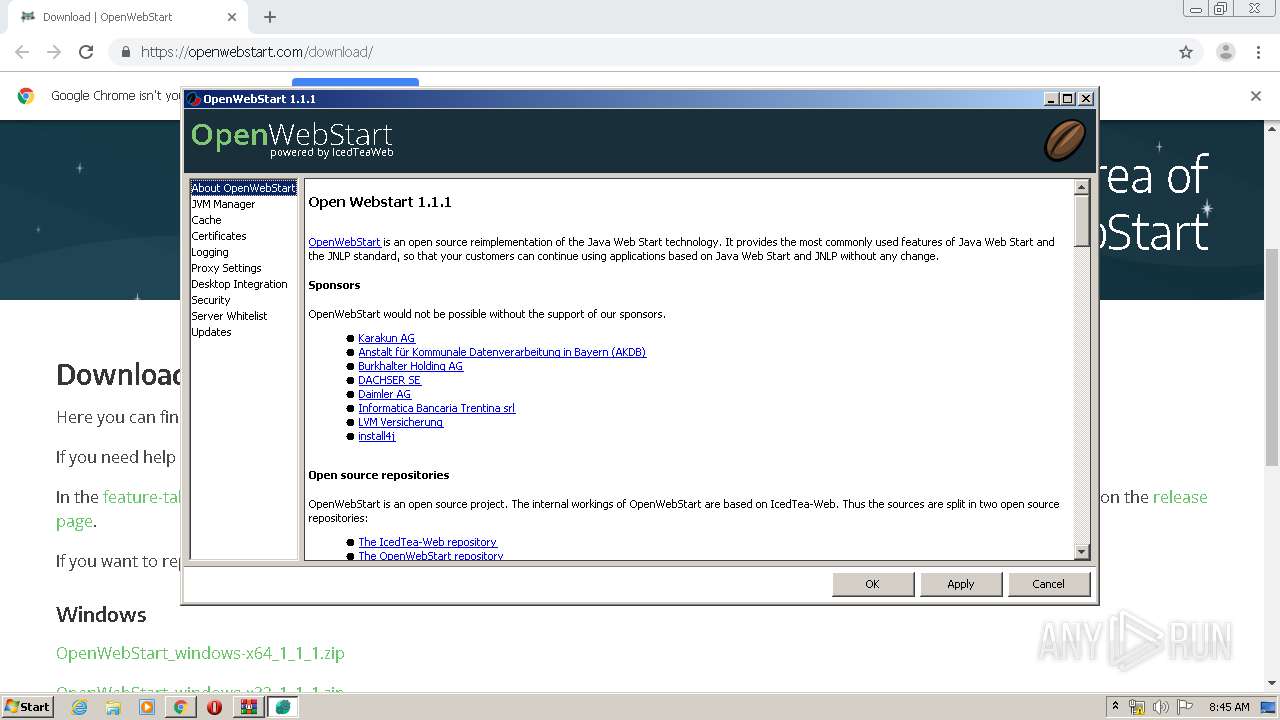Open Informatica Bancaria Trentina srl link

437,408
